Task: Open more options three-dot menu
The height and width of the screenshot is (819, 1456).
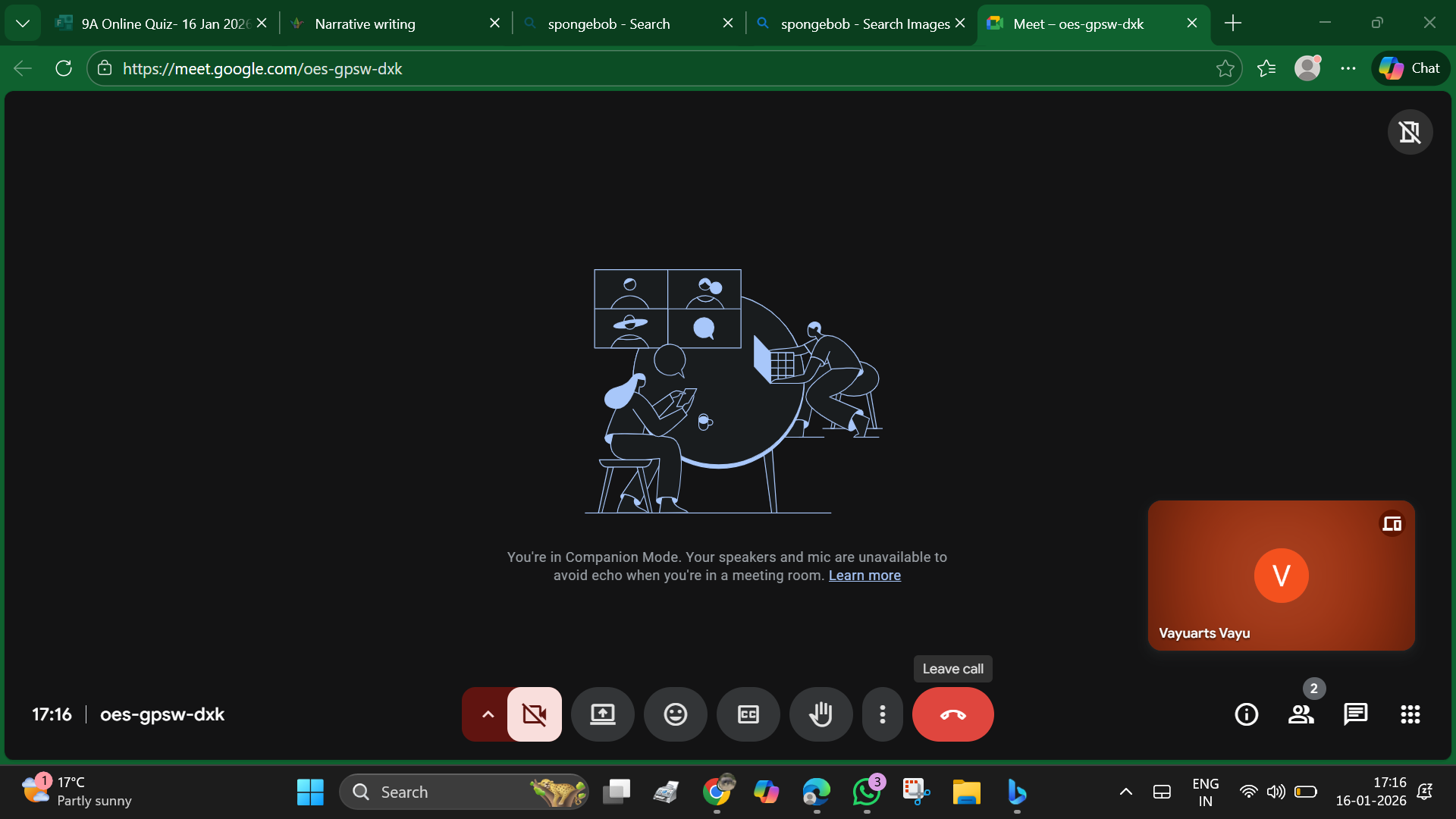Action: tap(882, 714)
